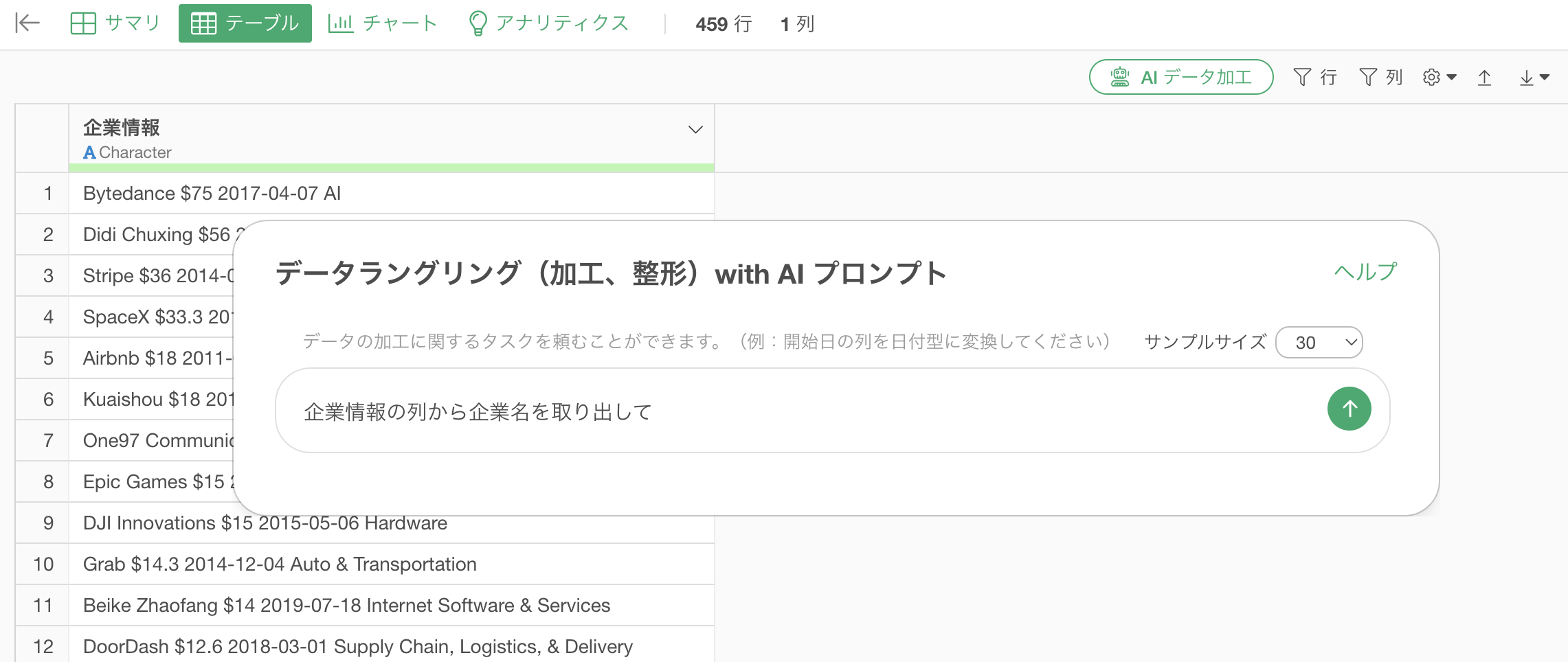Open the 行 row filter
Image resolution: width=1568 pixels, height=662 pixels.
(1314, 77)
